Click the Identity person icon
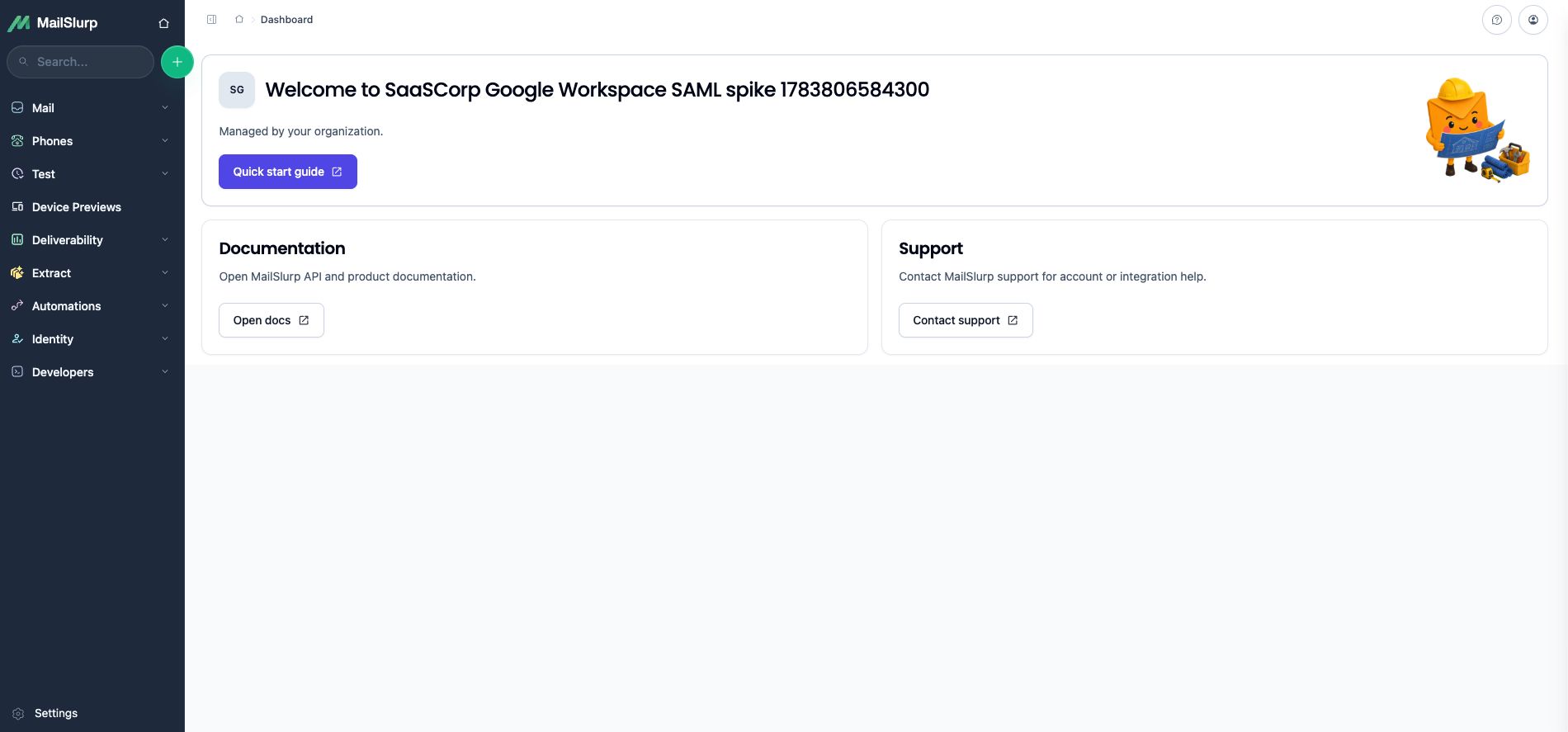Image resolution: width=1568 pixels, height=732 pixels. [x=17, y=339]
